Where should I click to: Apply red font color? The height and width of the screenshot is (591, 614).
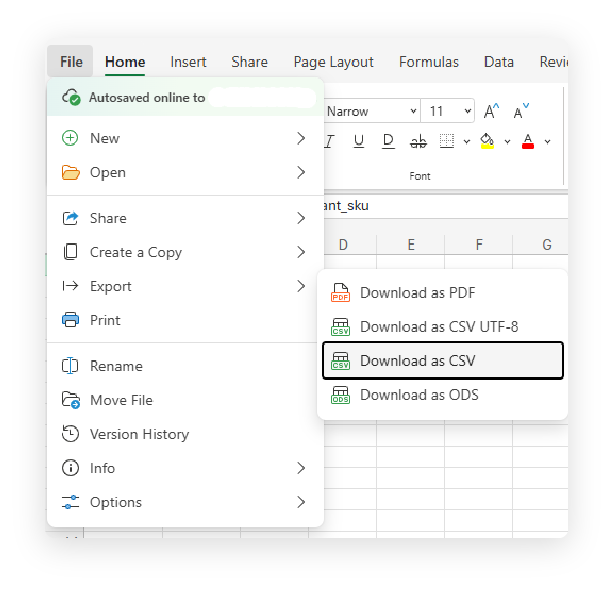click(528, 141)
